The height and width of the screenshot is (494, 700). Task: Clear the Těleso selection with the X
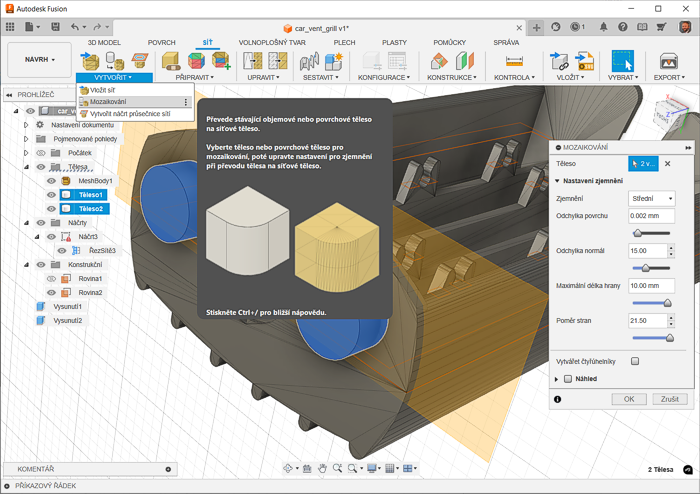(x=667, y=164)
